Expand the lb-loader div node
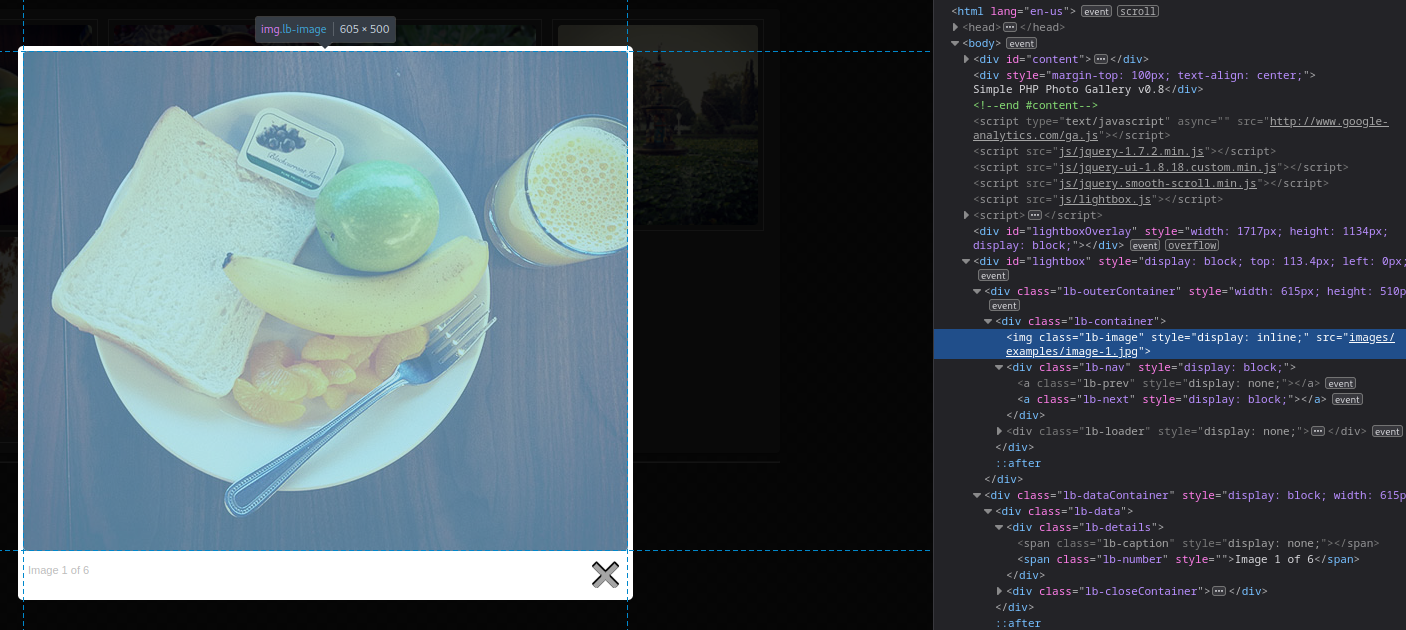This screenshot has width=1406, height=630. pyautogui.click(x=1000, y=431)
